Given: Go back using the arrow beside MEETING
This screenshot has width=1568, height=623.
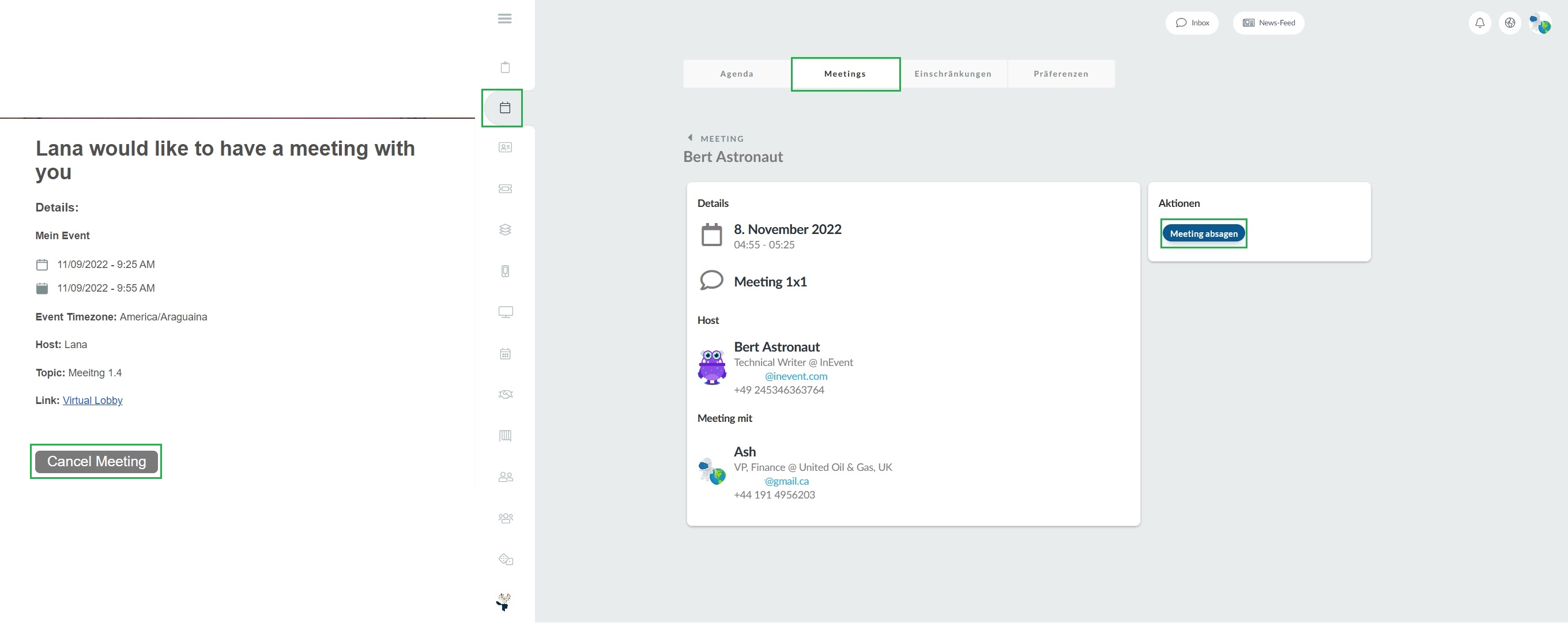Looking at the screenshot, I should [689, 138].
